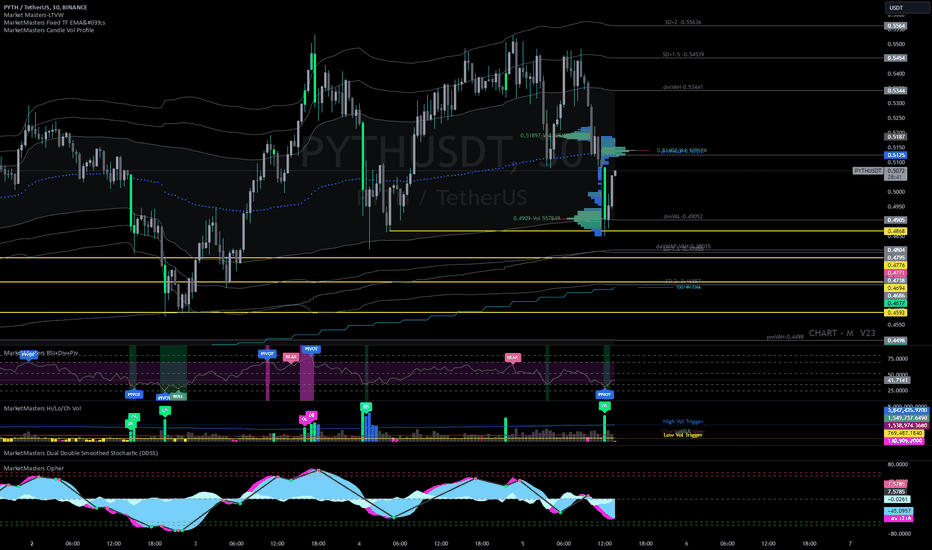This screenshot has width=932, height=550.
Task: Click the 0.4498 price label
Action: pos(896,341)
